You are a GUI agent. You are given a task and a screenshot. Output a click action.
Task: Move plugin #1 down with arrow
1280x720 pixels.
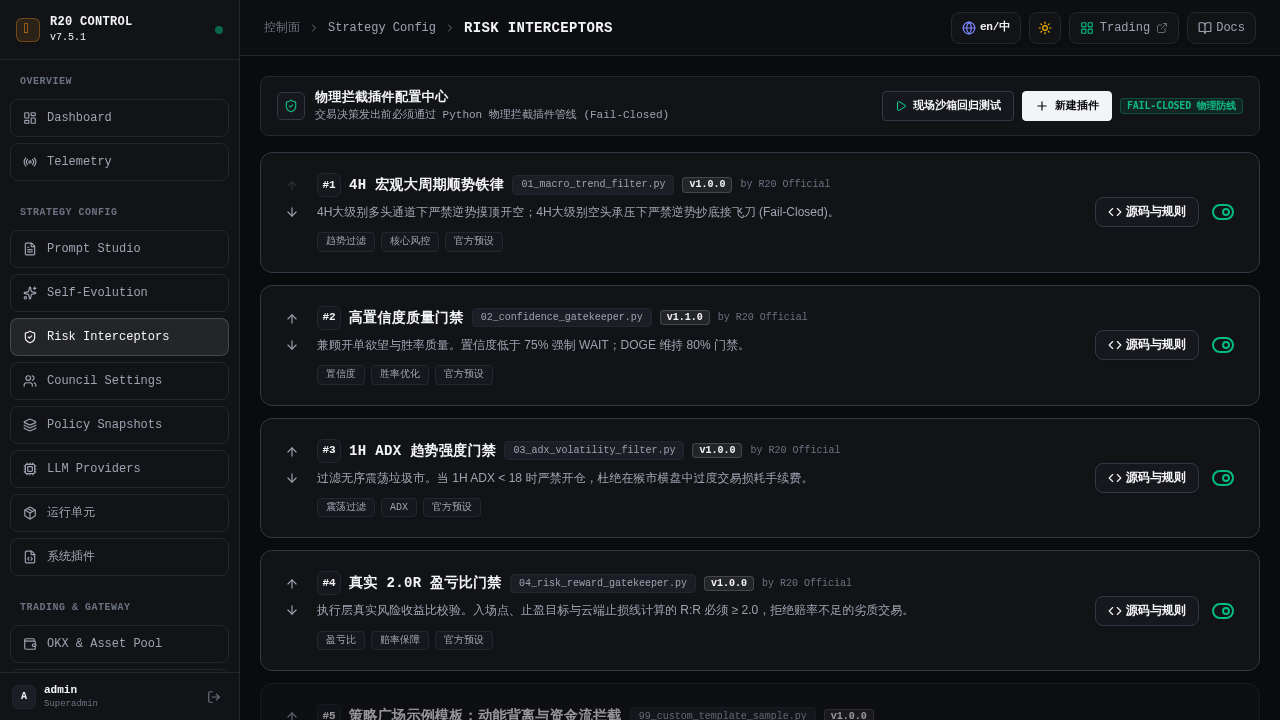click(292, 212)
